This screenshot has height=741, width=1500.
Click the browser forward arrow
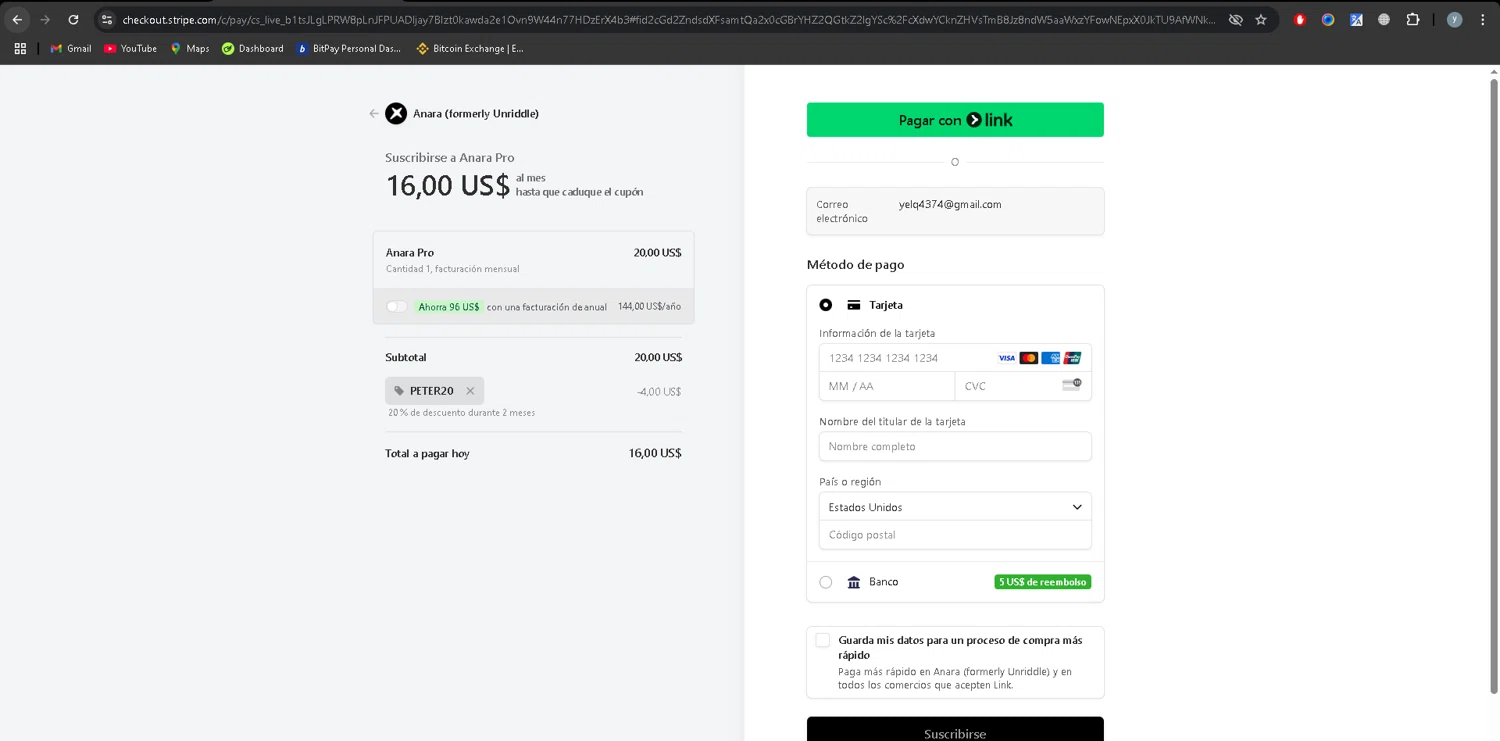[x=45, y=19]
